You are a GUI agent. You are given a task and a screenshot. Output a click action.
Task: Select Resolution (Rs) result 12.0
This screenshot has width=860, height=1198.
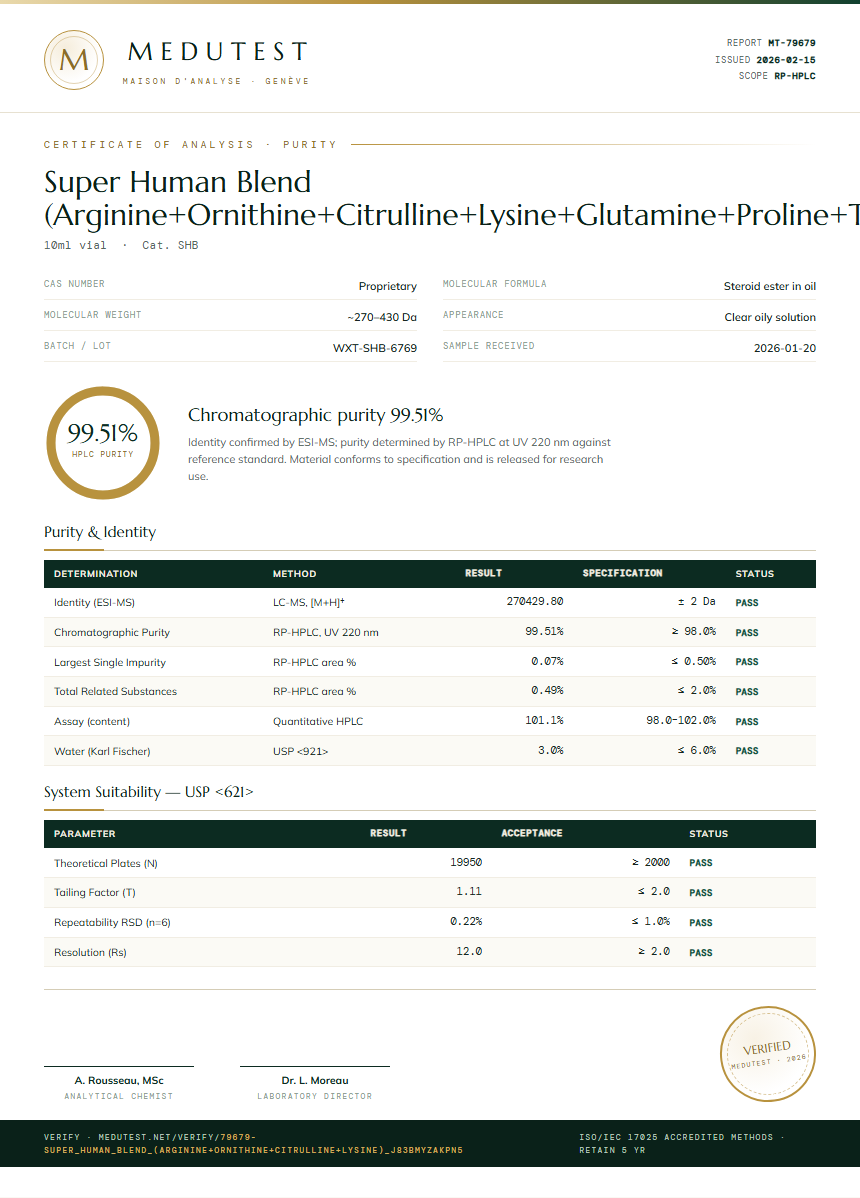pos(469,951)
